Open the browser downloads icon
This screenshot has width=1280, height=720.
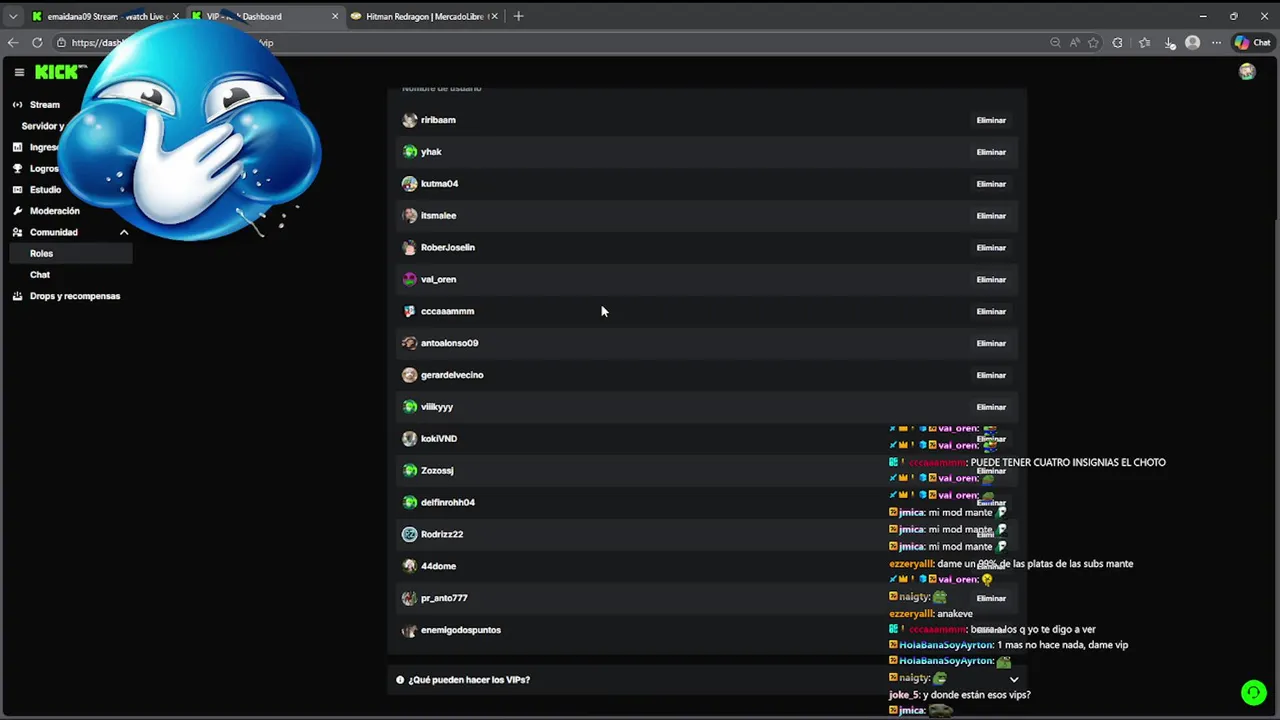tap(1170, 43)
